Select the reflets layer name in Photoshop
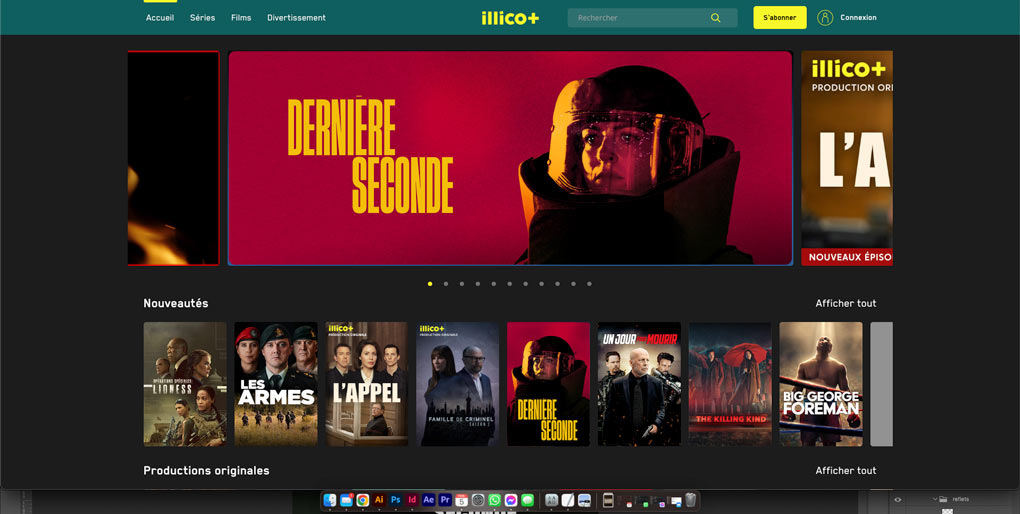The image size is (1020, 514). tap(961, 499)
